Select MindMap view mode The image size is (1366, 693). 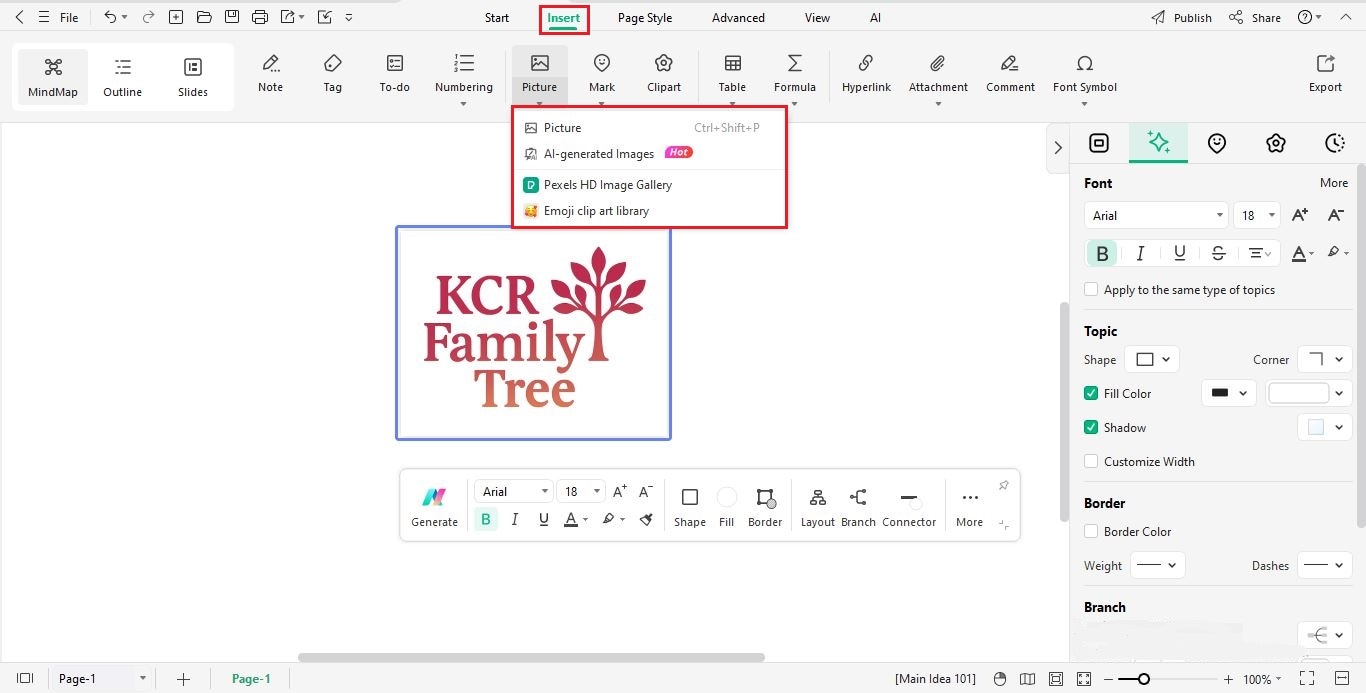tap(53, 78)
